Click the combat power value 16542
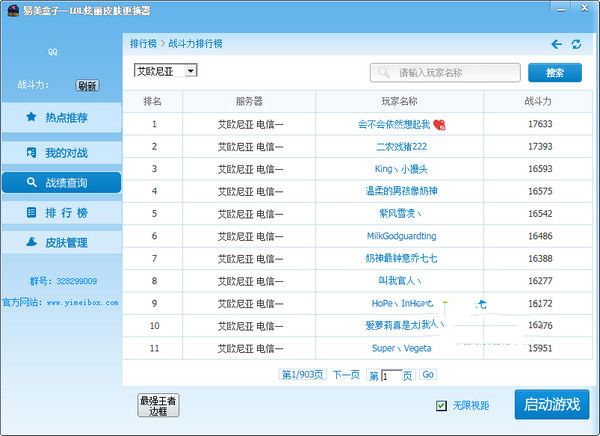600x436 pixels. tap(540, 214)
